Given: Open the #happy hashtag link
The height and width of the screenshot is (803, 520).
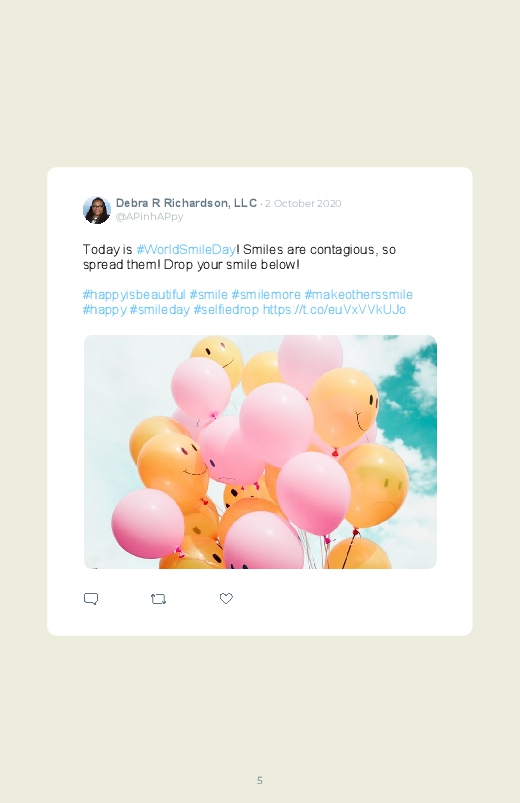Looking at the screenshot, I should point(105,310).
